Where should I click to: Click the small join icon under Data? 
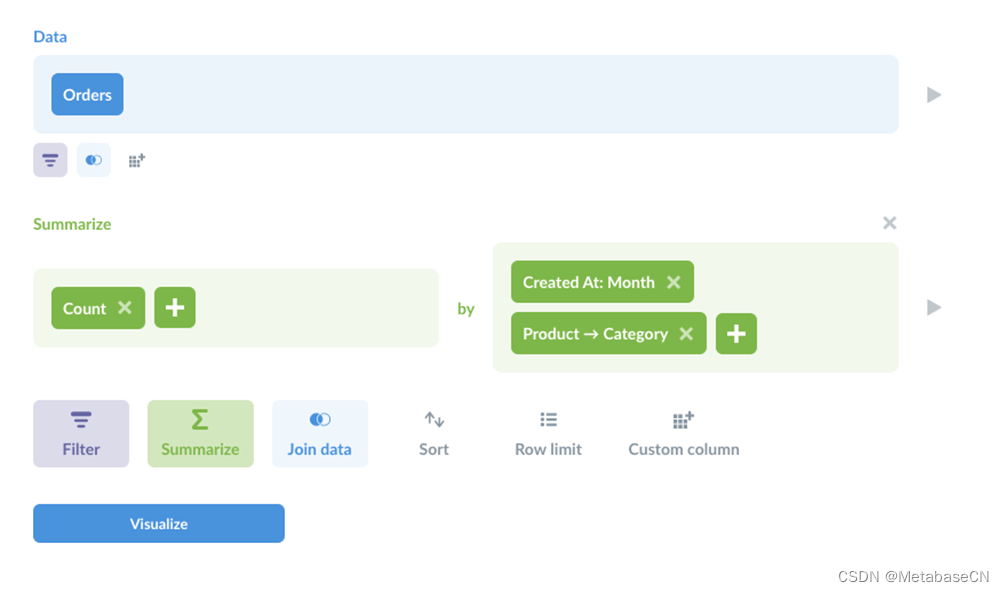(93, 160)
